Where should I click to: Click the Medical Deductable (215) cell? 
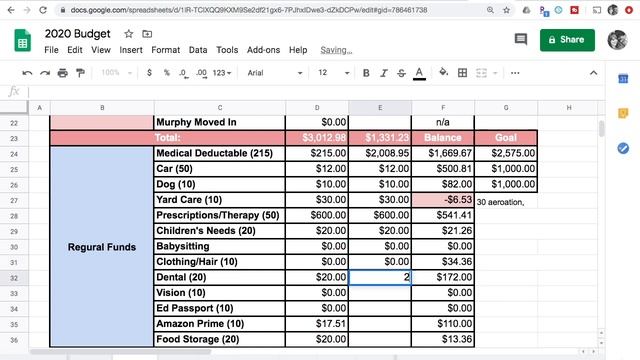tap(220, 153)
